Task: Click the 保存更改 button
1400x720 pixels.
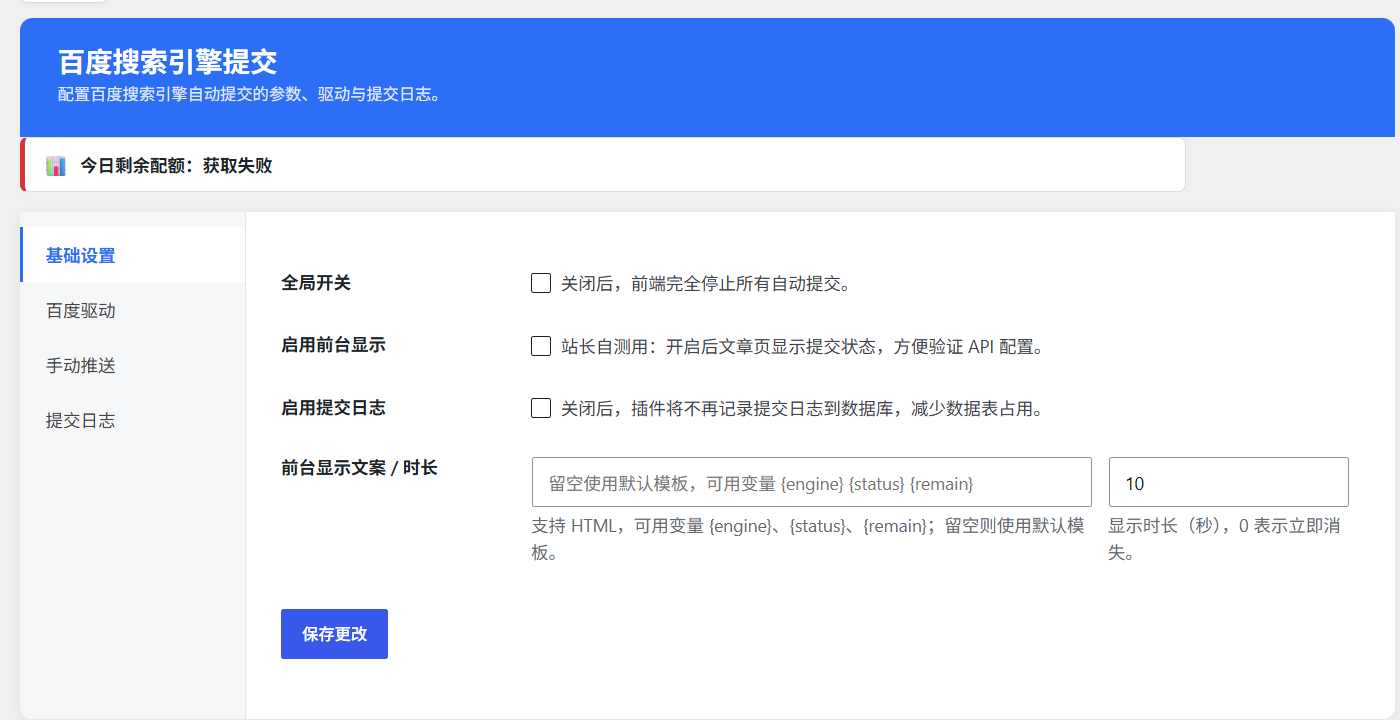Action: click(334, 634)
